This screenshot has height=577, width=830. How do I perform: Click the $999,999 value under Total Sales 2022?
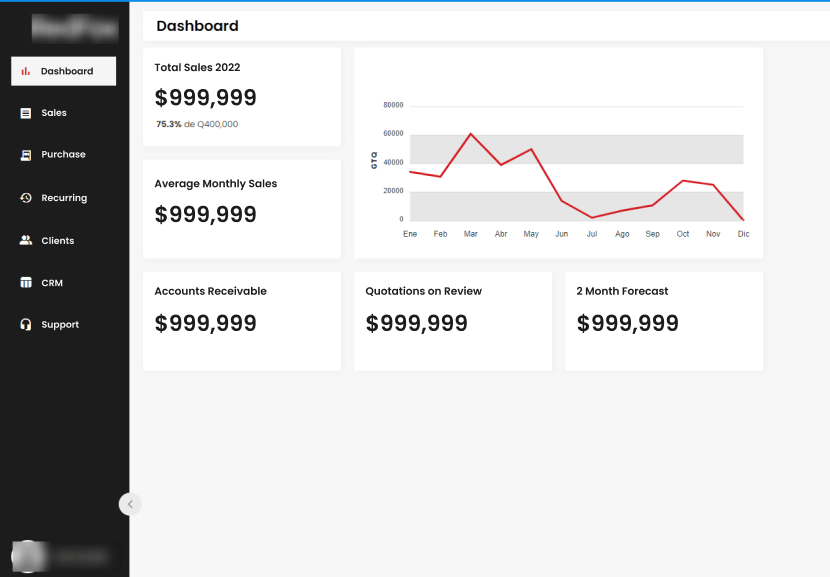pos(205,98)
